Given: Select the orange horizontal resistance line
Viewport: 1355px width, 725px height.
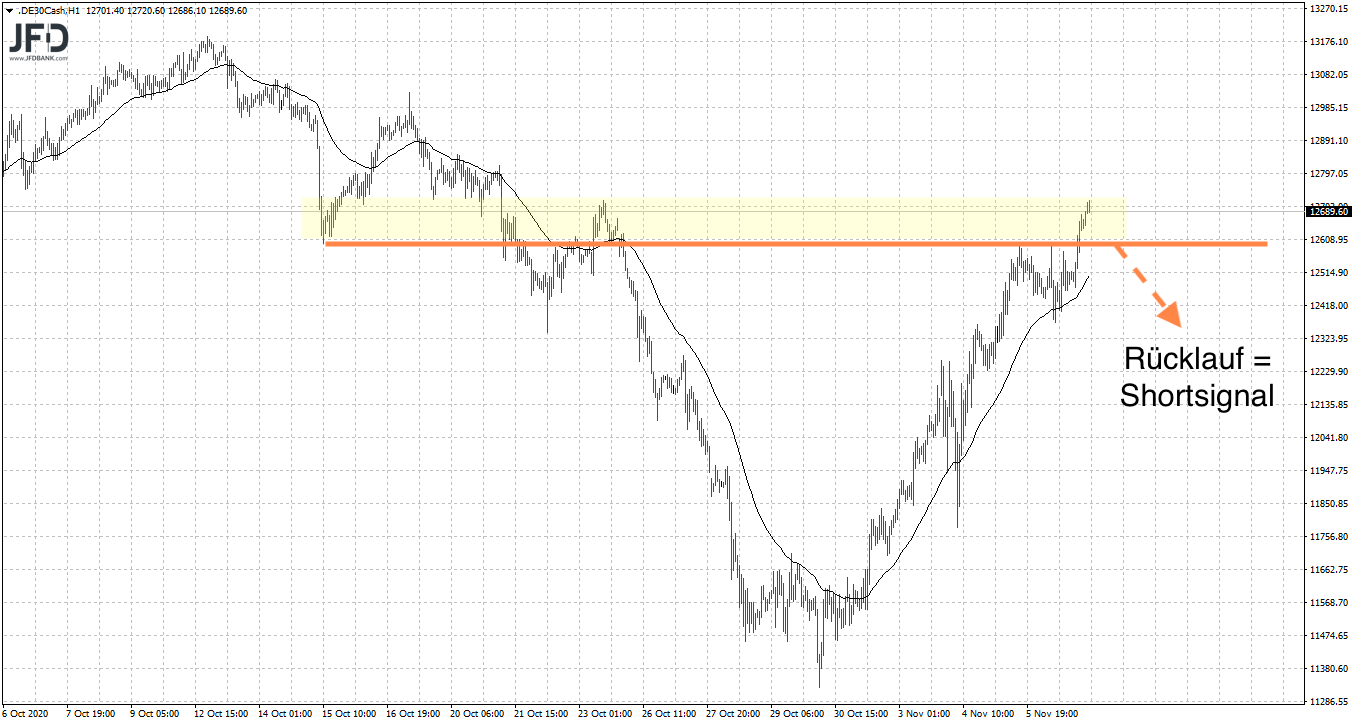Looking at the screenshot, I should pyautogui.click(x=800, y=243).
